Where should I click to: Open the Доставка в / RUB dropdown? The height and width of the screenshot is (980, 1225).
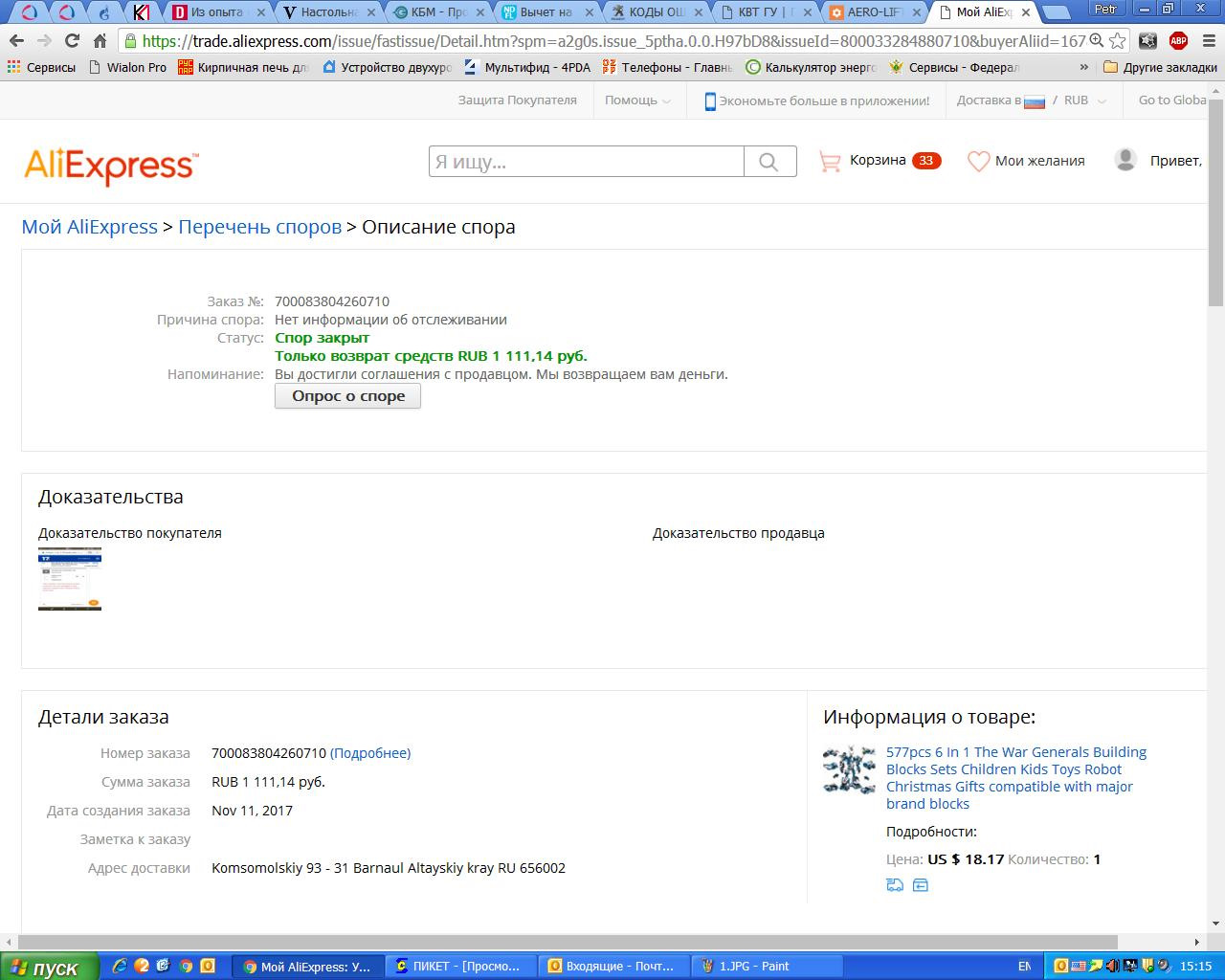point(1032,100)
